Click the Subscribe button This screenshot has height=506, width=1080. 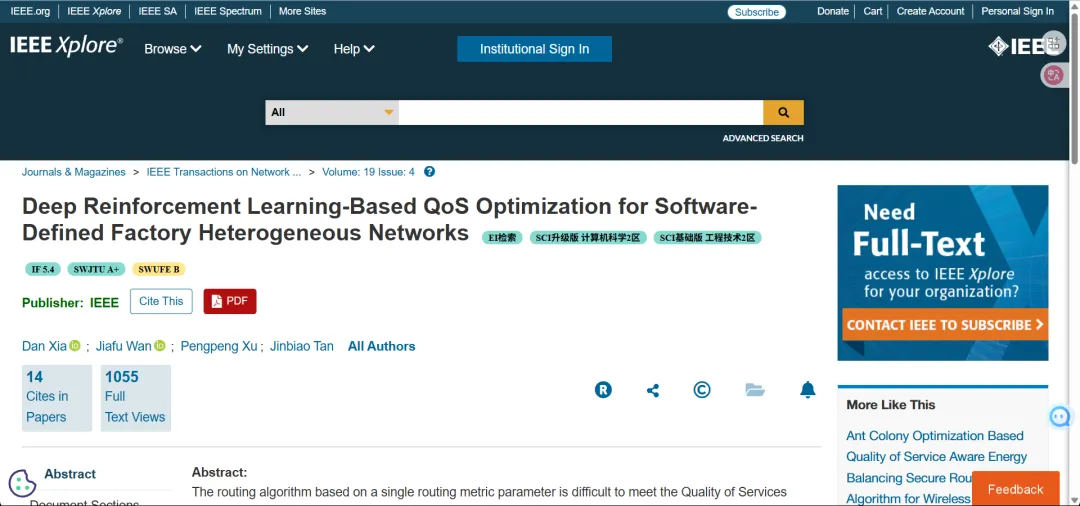tap(756, 12)
